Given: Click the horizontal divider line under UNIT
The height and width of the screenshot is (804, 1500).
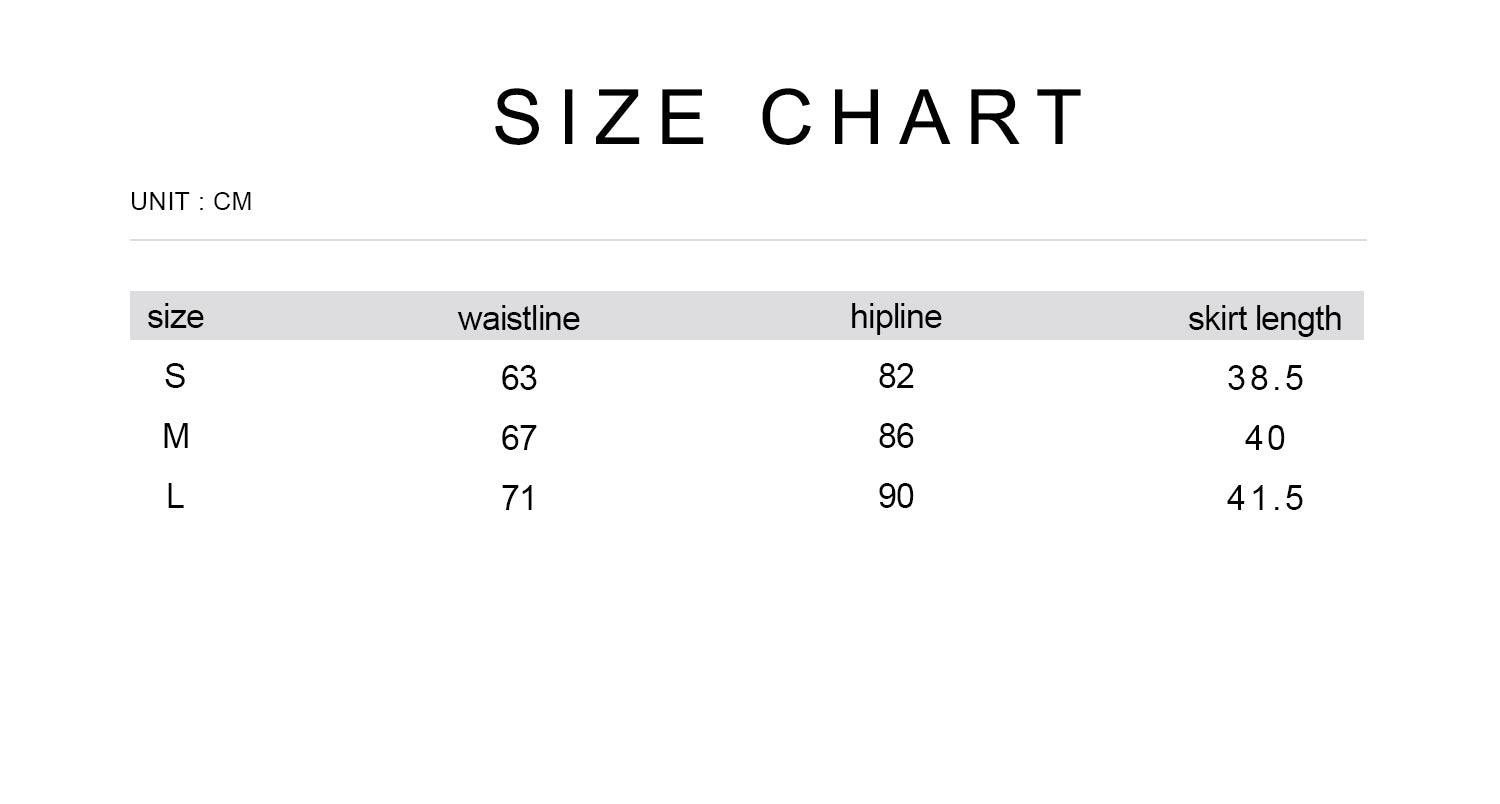Looking at the screenshot, I should [x=747, y=240].
